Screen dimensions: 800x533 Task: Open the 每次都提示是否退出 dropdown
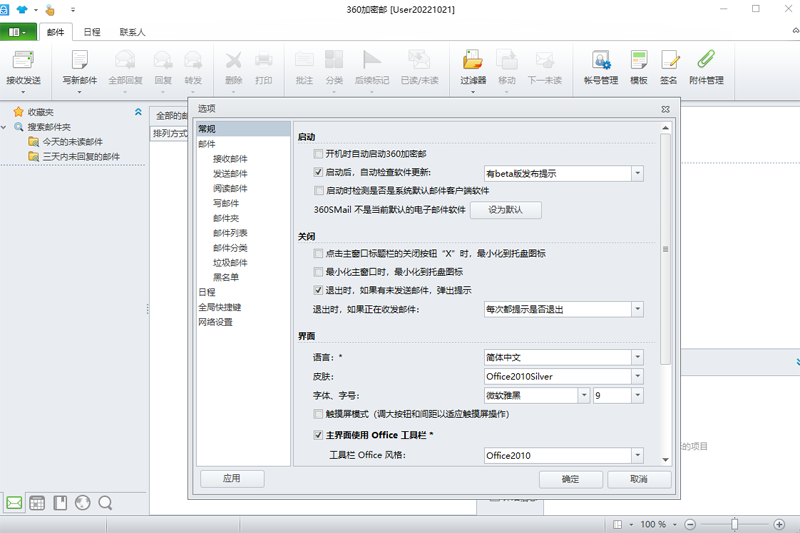point(637,309)
